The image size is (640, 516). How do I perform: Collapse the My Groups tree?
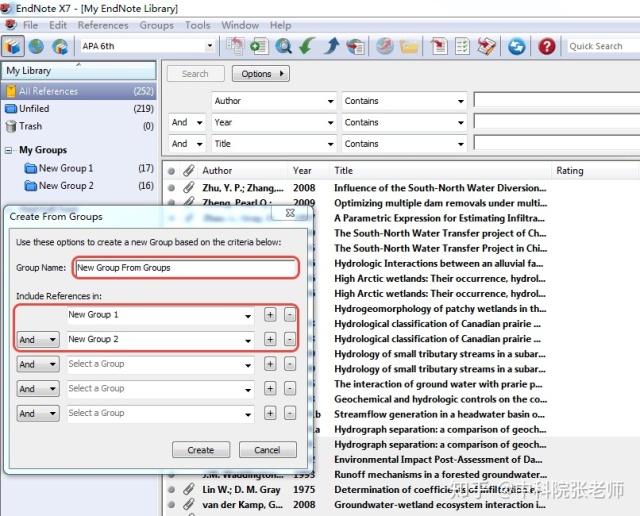(8, 150)
